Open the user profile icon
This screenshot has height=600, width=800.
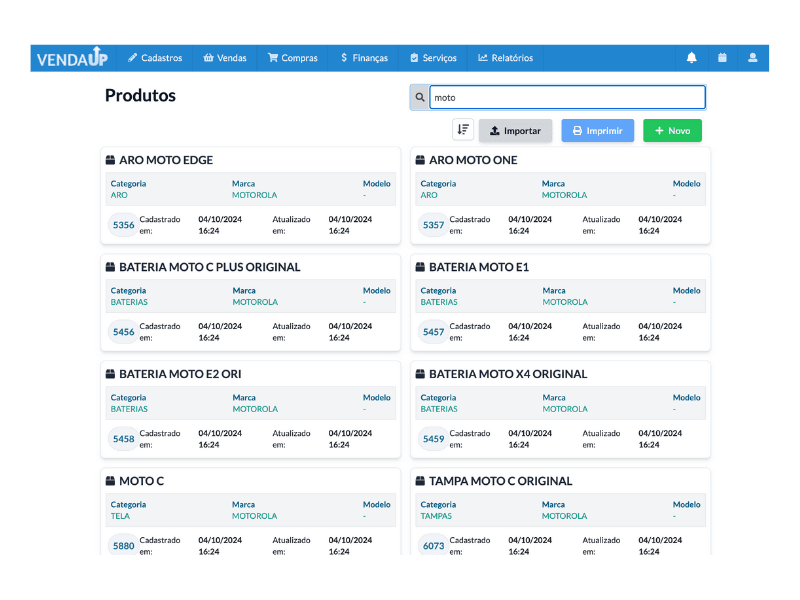point(753,58)
